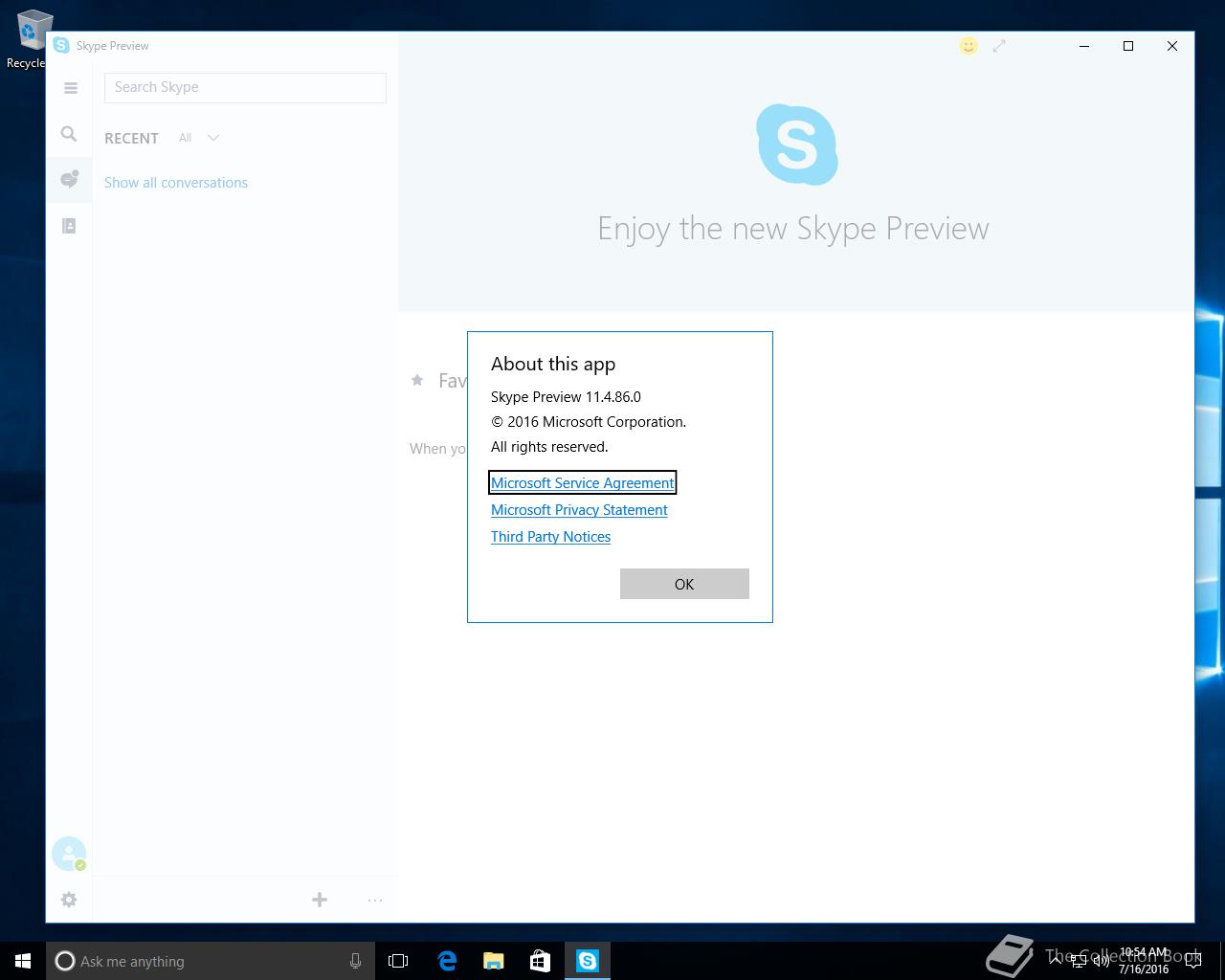
Task: Minimize the Skype Preview window
Action: [x=1084, y=46]
